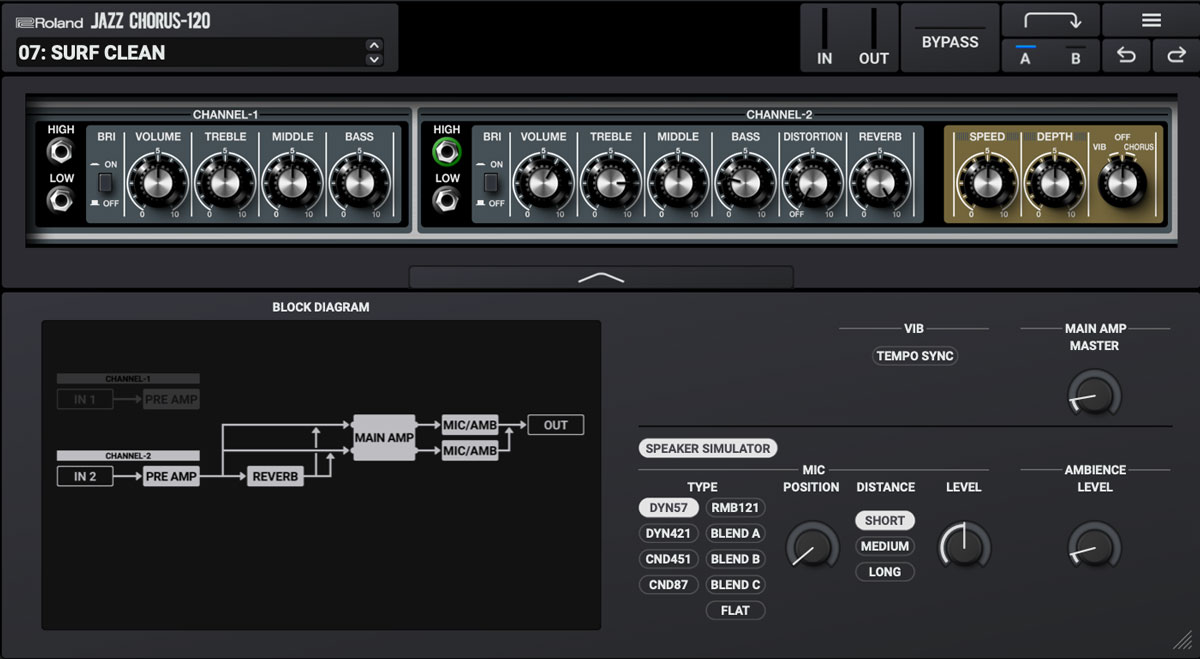Select the Channel-1 LOW input jack
This screenshot has height=659, width=1200.
point(61,200)
